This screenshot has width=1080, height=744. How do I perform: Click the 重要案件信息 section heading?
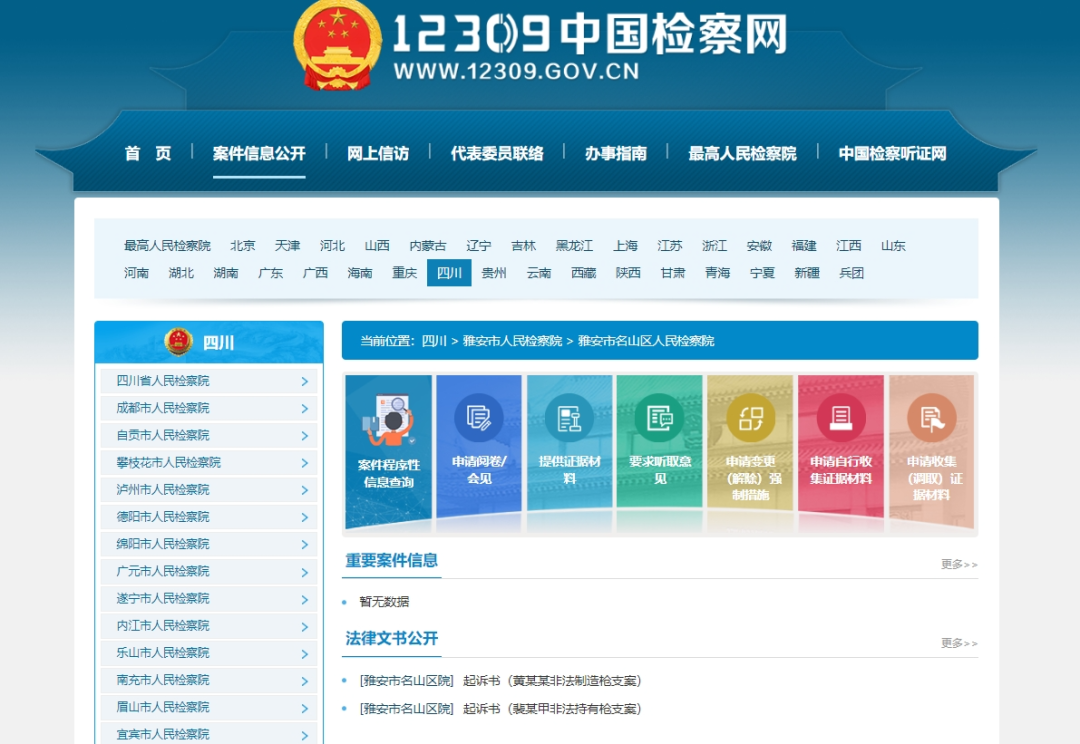[391, 560]
